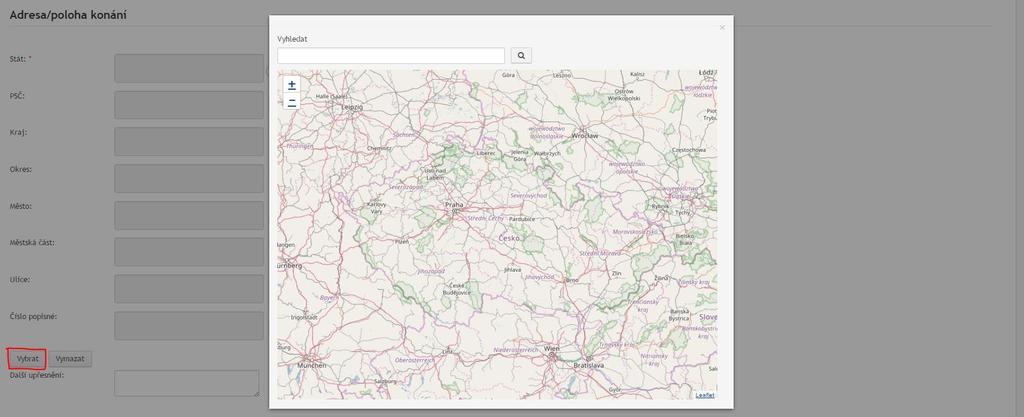Select the PSČ input field

(189, 105)
